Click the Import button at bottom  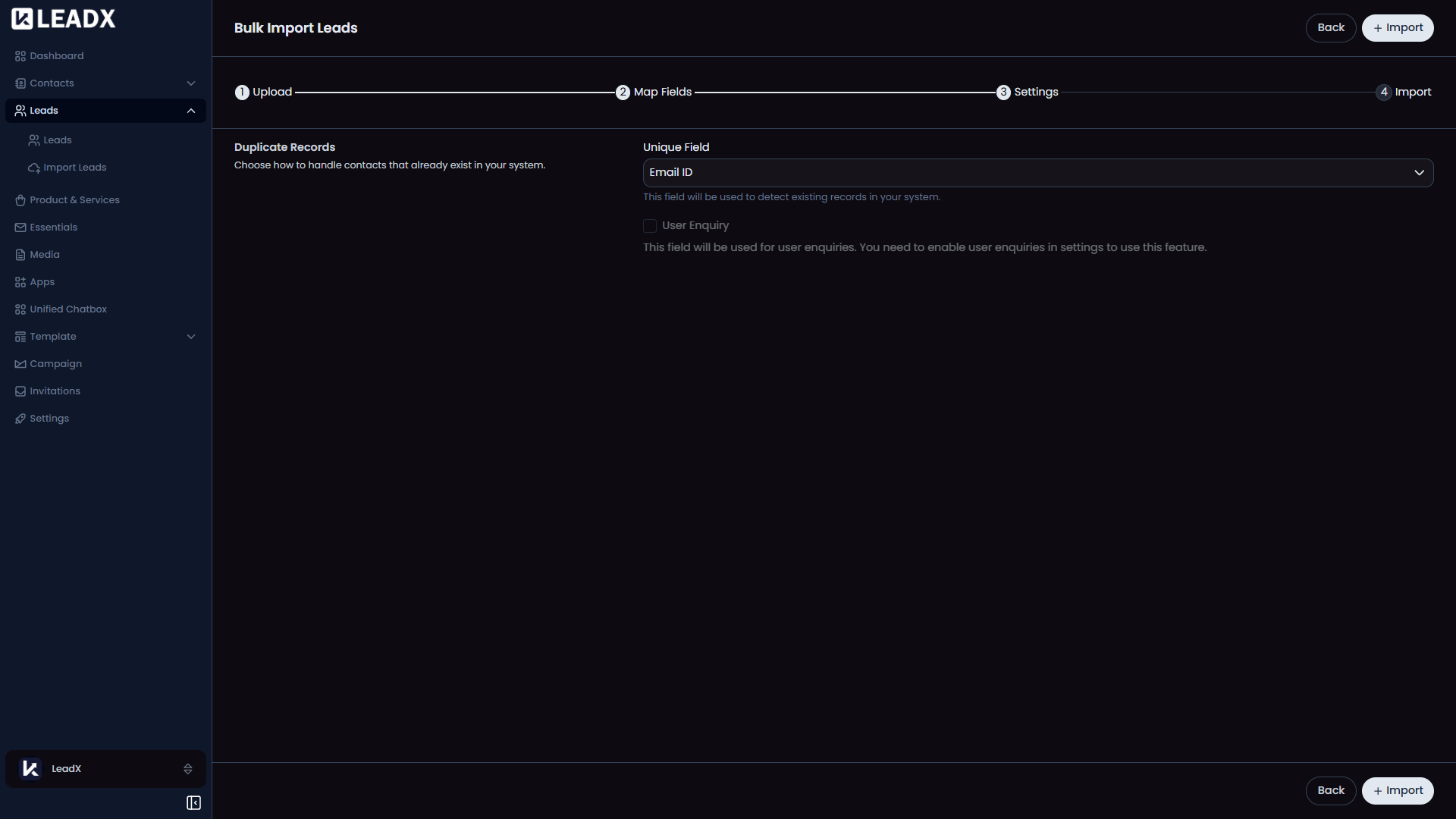1398,790
